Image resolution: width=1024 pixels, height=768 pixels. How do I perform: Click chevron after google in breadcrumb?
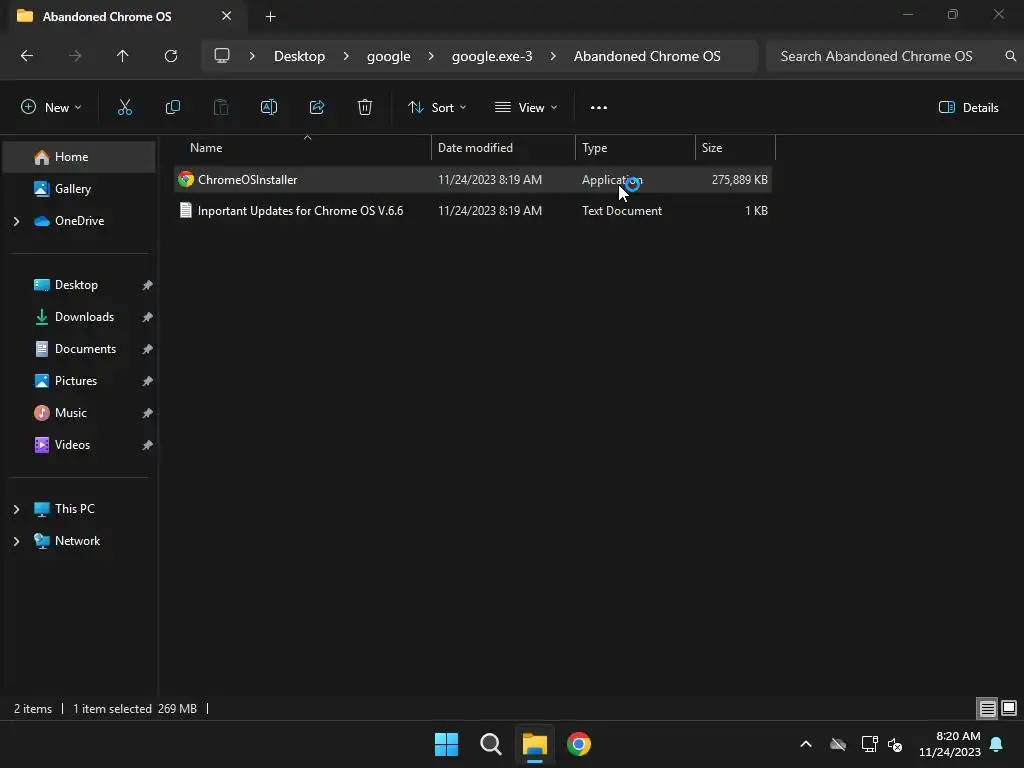coord(431,56)
